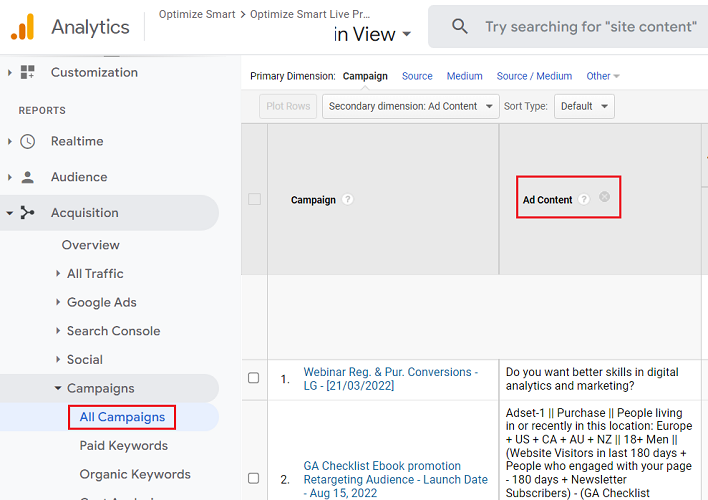The height and width of the screenshot is (500, 708).
Task: Select the Acquisition reports menu
Action: click(x=84, y=213)
